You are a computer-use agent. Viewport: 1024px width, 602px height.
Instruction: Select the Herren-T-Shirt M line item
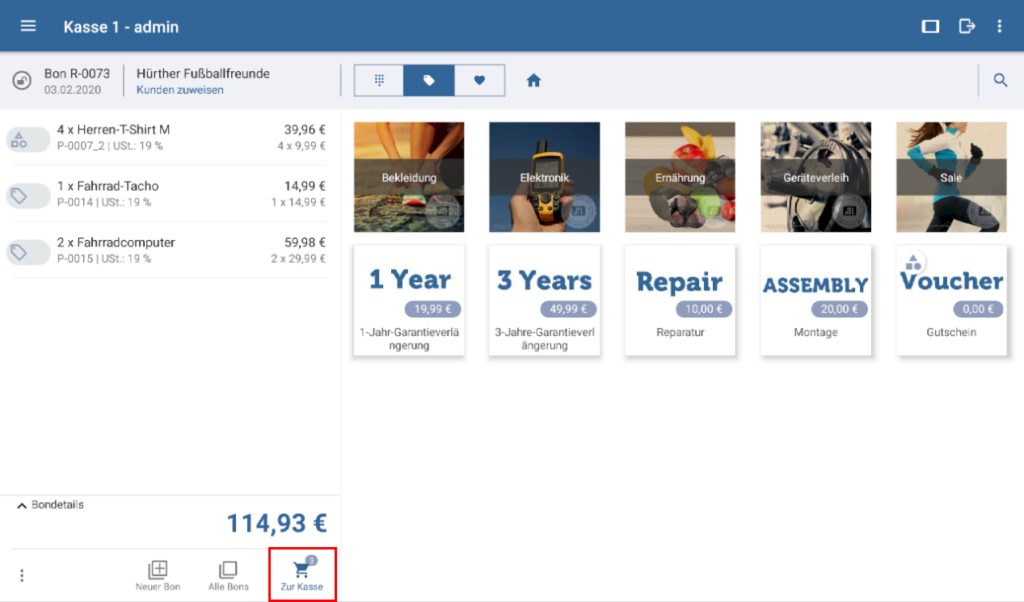(x=170, y=137)
